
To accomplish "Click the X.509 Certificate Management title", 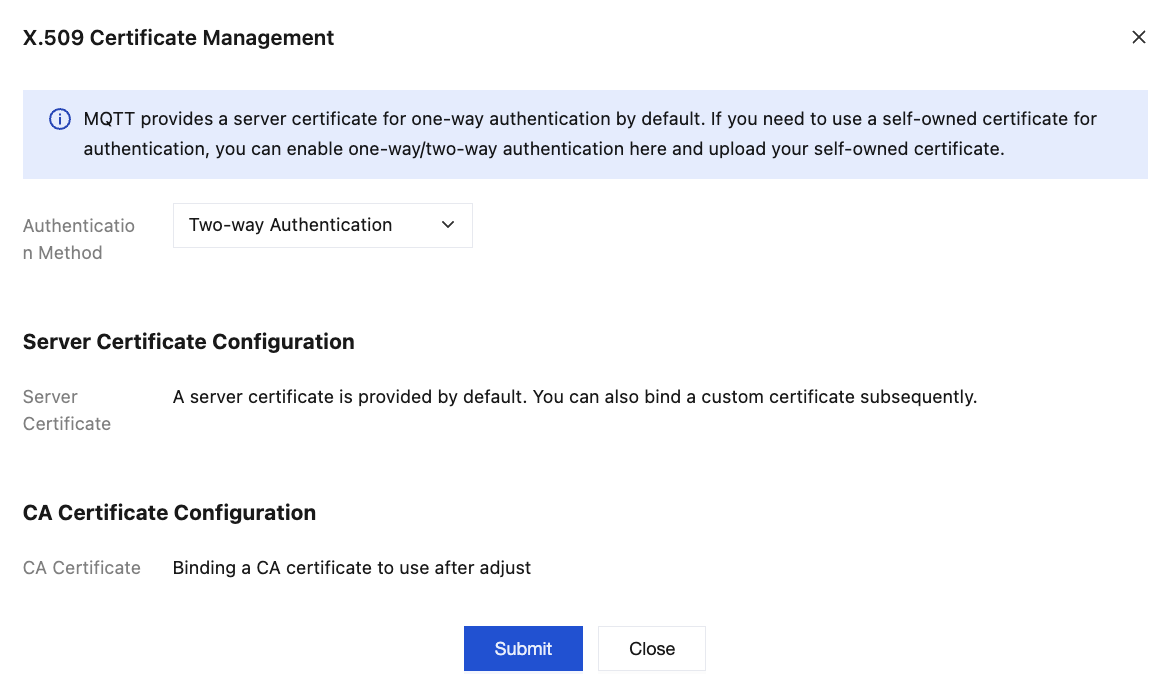I will [178, 38].
